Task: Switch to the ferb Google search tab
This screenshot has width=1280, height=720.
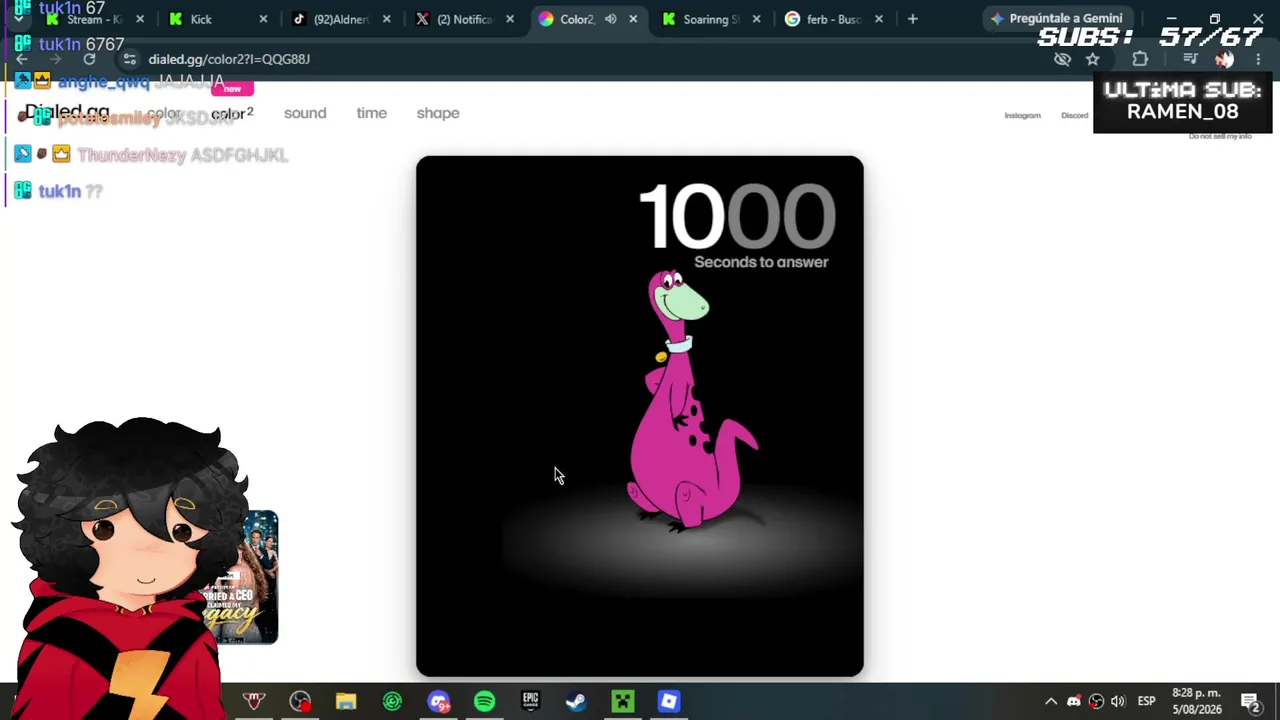Action: click(x=833, y=19)
